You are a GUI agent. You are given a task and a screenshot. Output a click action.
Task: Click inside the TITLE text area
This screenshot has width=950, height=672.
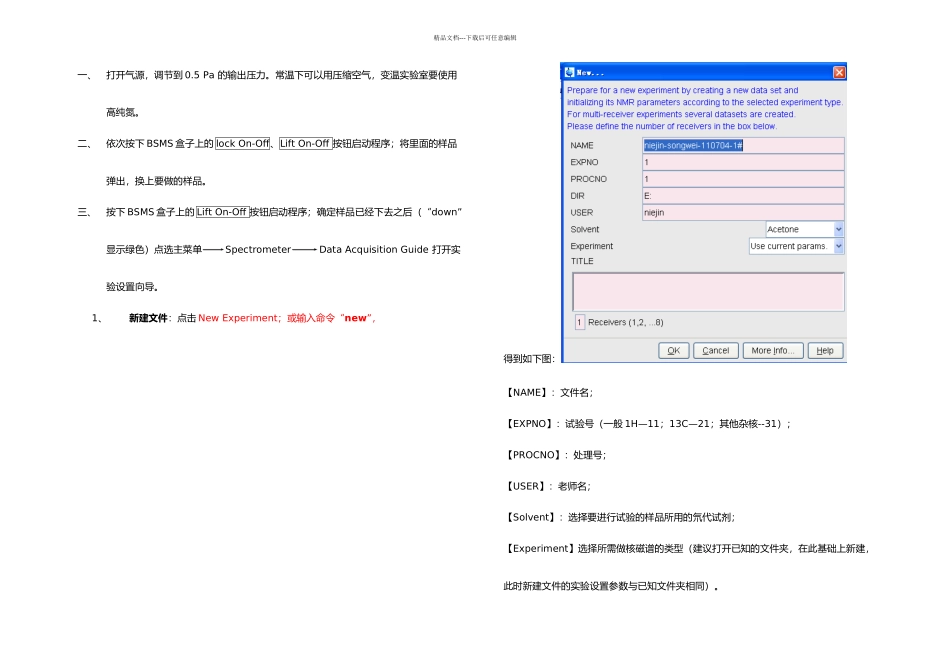708,291
